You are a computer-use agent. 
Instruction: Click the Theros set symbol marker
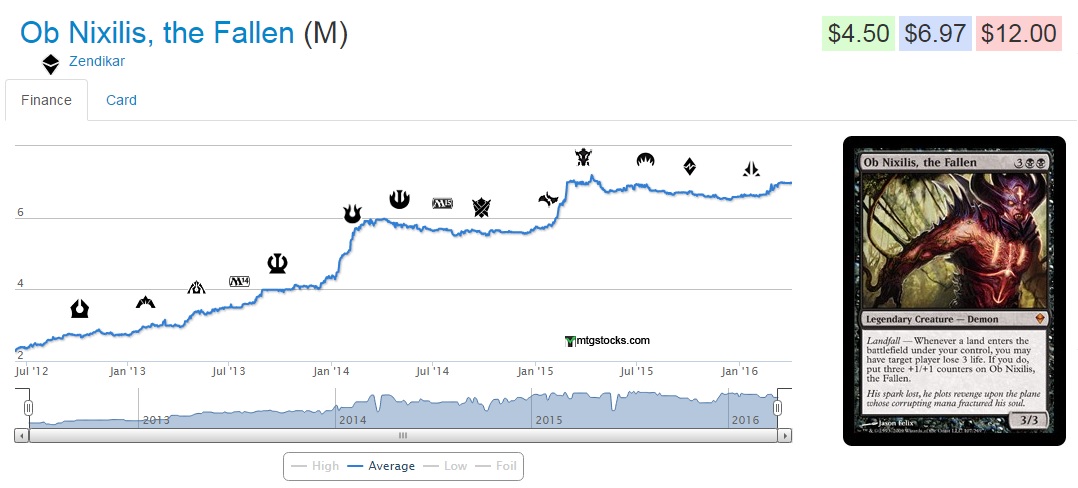(278, 263)
